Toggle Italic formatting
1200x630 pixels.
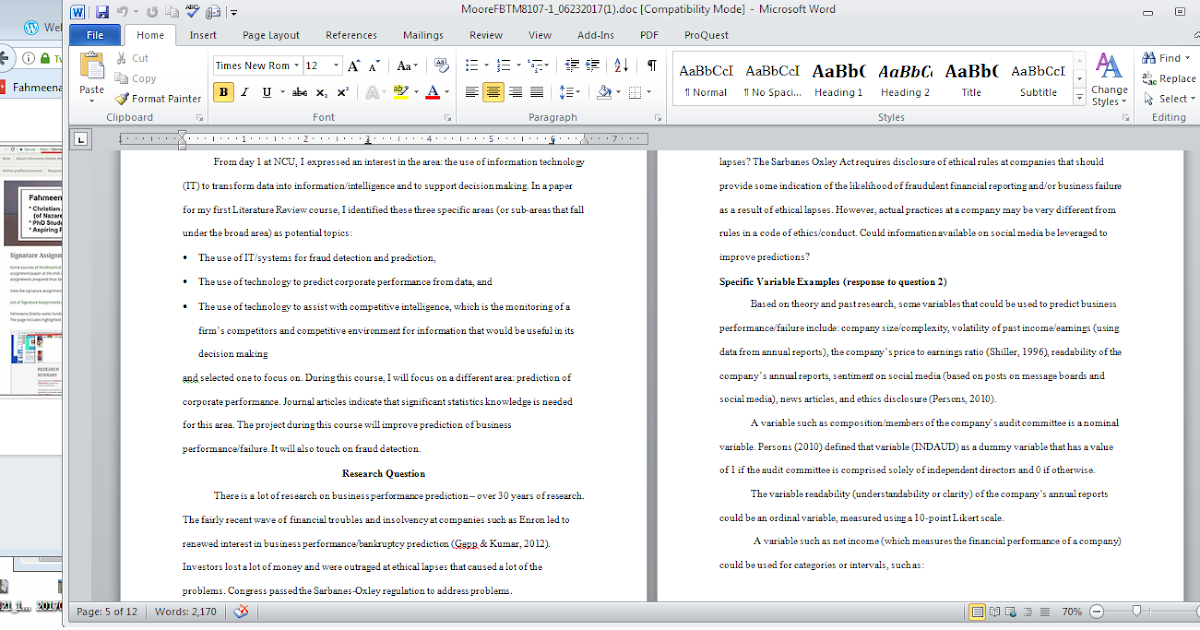pyautogui.click(x=245, y=92)
